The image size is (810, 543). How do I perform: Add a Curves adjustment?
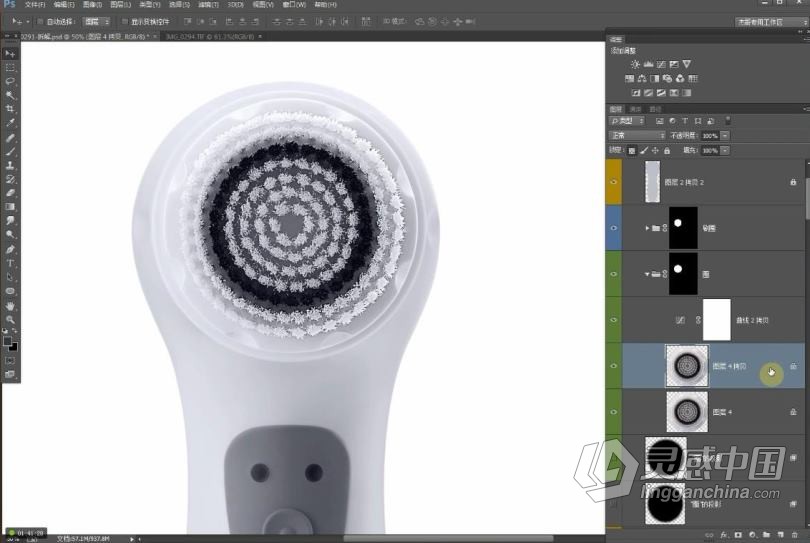pos(661,64)
